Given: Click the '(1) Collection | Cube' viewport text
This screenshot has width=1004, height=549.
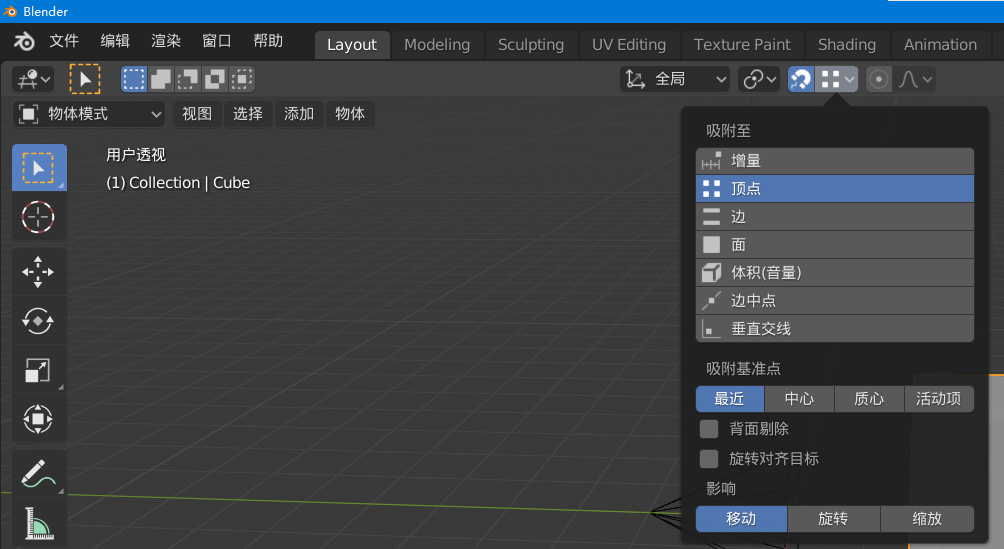Looking at the screenshot, I should [178, 183].
